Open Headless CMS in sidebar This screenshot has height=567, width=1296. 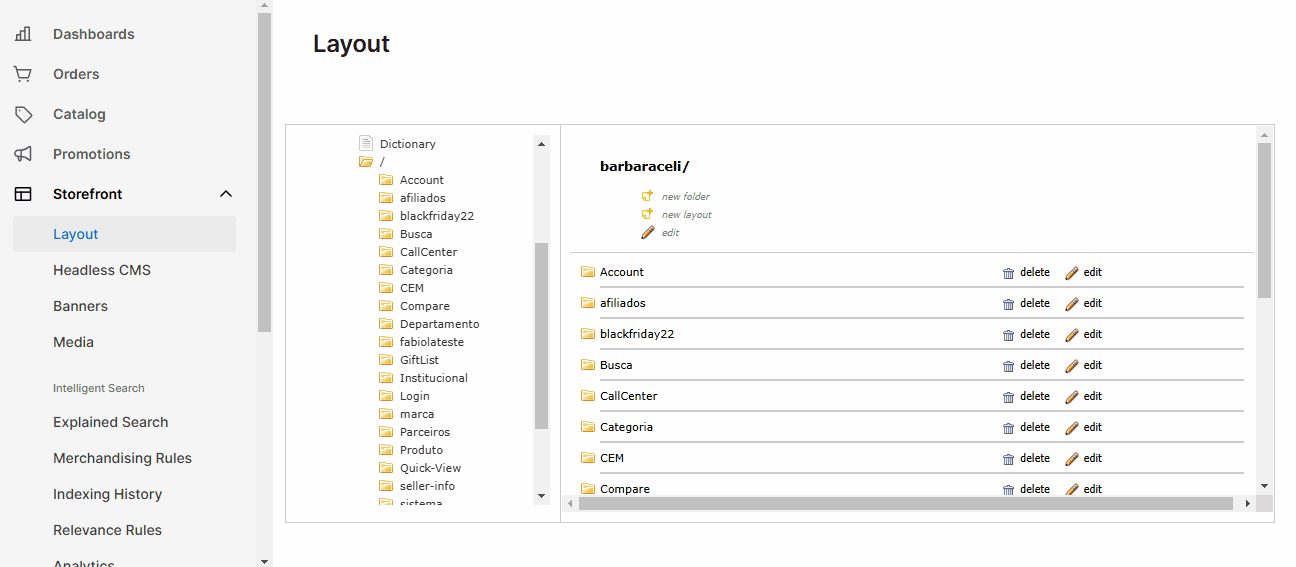point(102,270)
